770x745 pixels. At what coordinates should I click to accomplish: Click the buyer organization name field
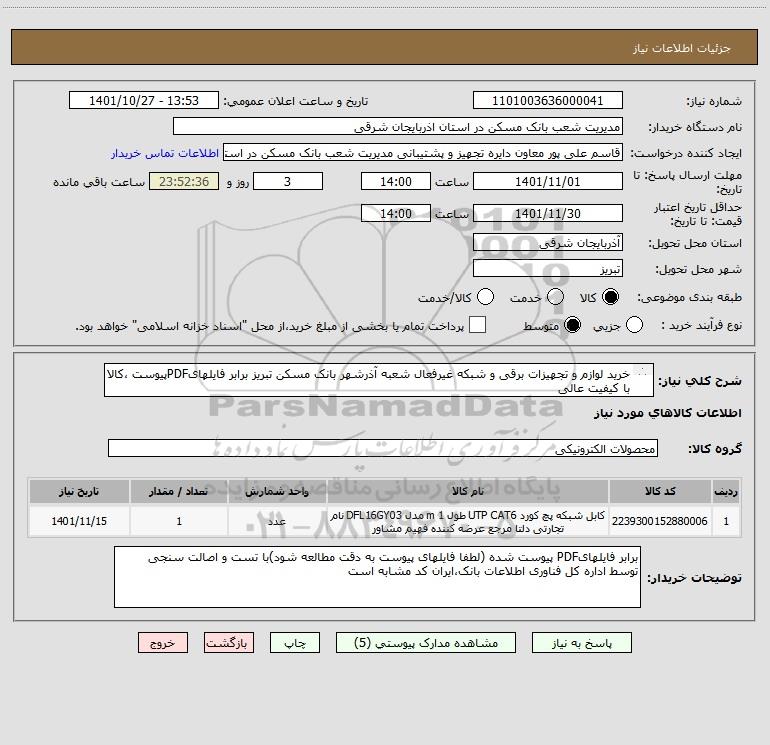coord(398,127)
